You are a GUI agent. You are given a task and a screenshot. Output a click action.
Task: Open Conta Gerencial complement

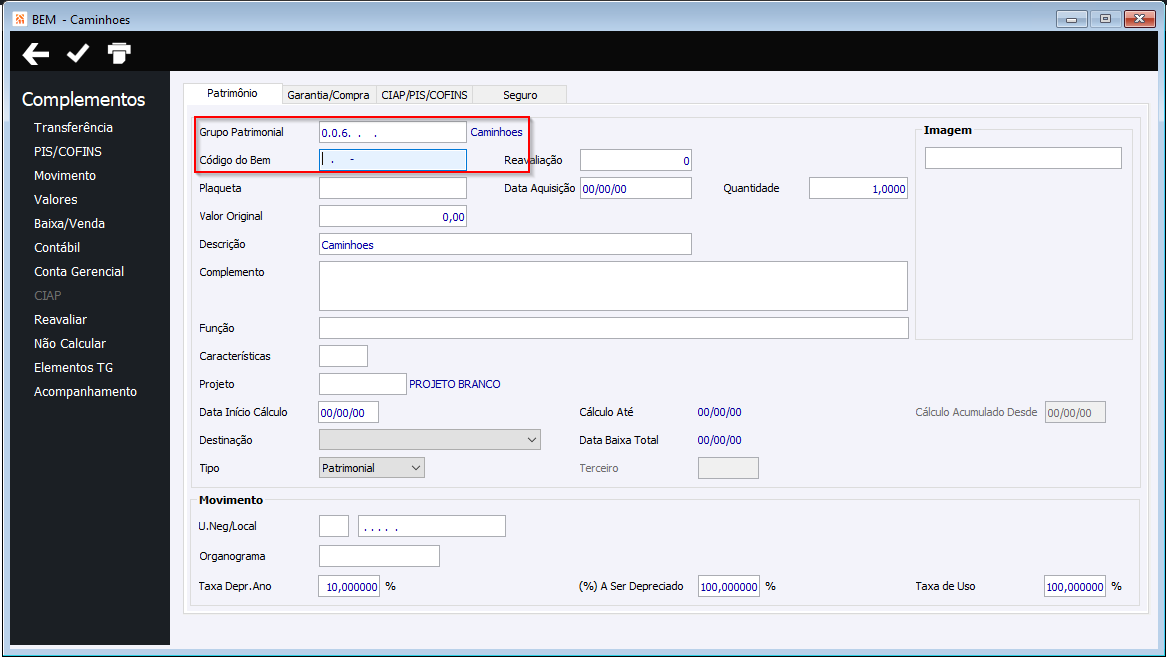point(79,272)
